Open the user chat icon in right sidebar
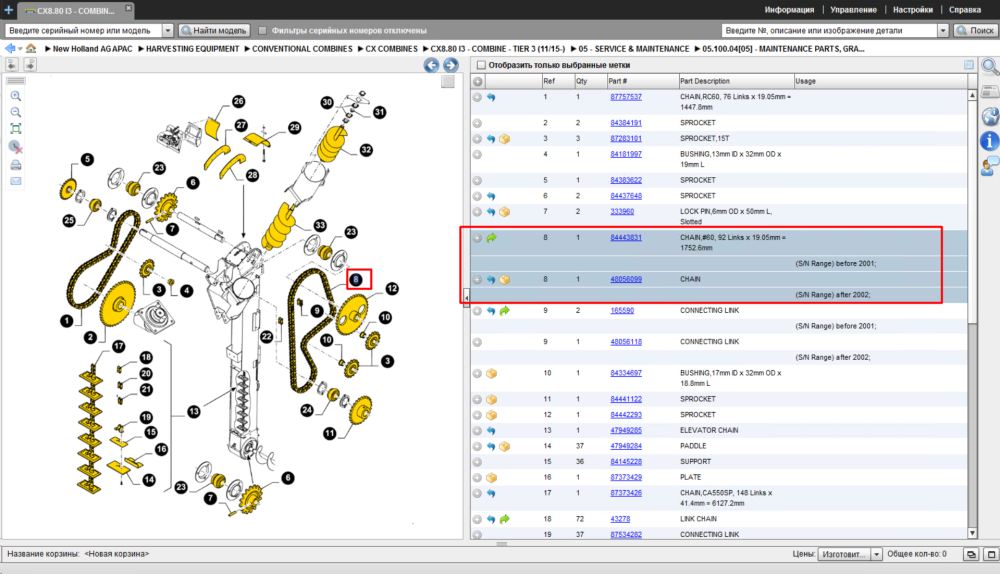 989,166
